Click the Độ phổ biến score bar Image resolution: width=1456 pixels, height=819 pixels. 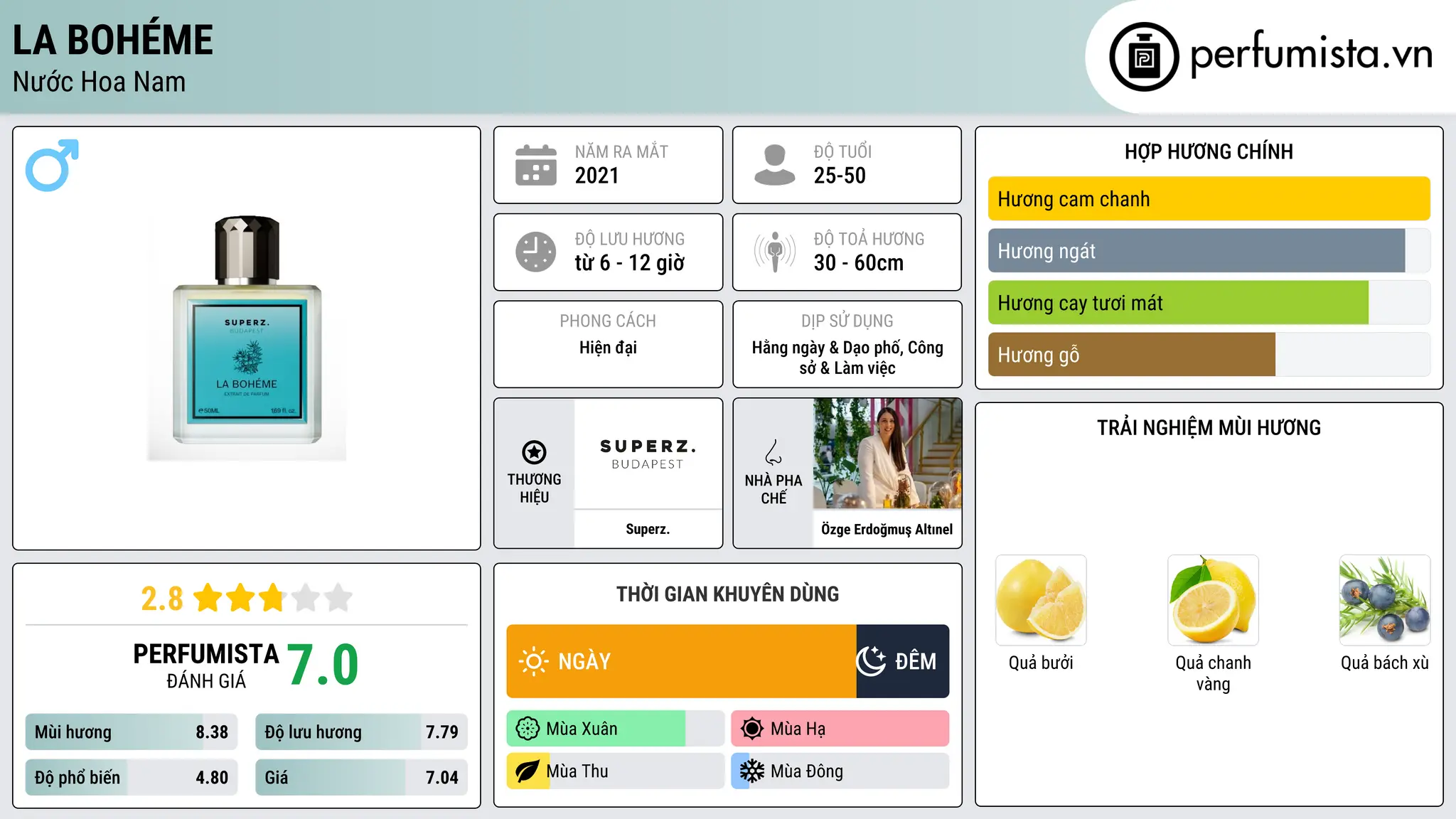click(x=132, y=778)
